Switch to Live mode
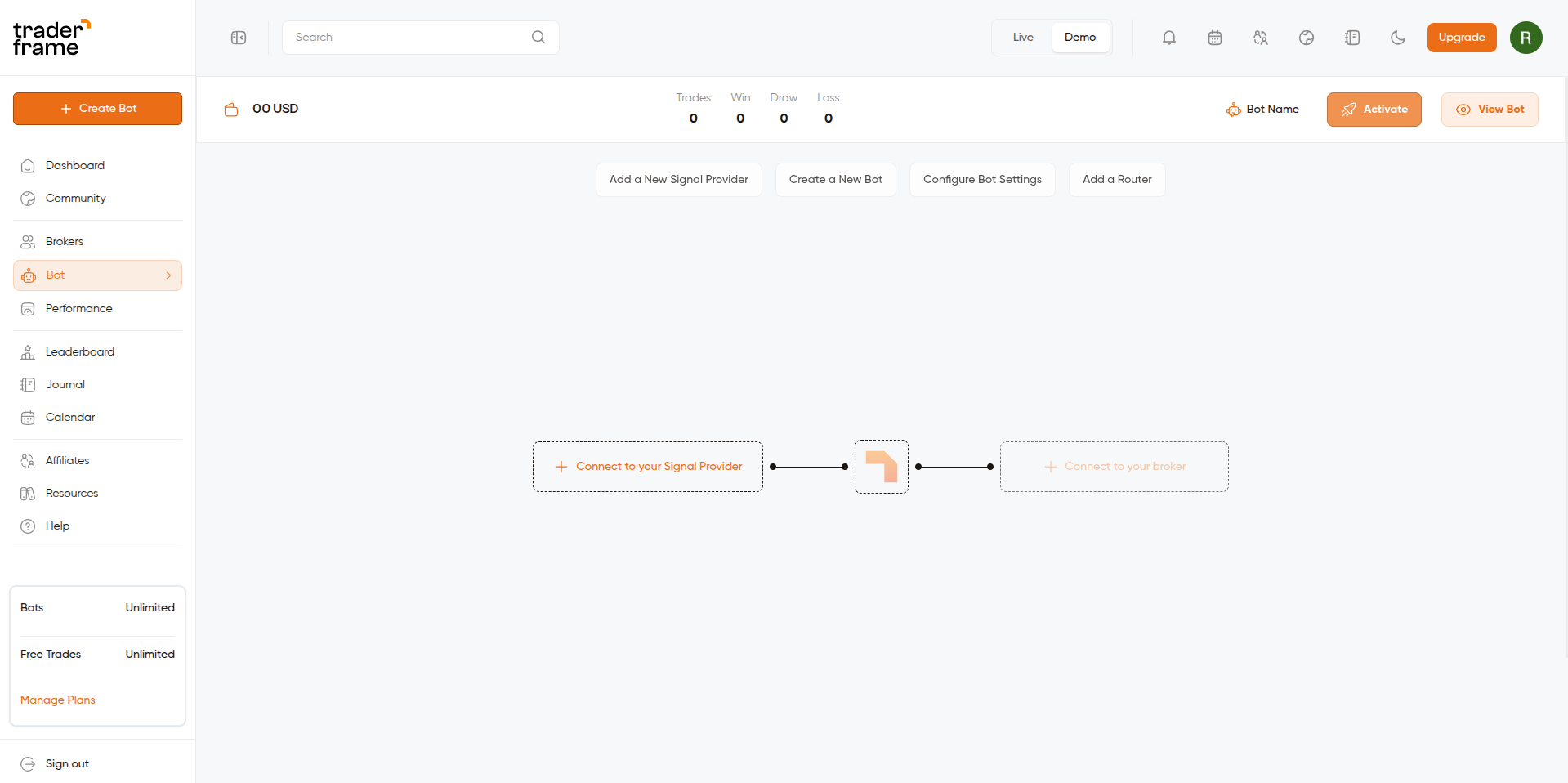The height and width of the screenshot is (783, 1568). click(1023, 38)
